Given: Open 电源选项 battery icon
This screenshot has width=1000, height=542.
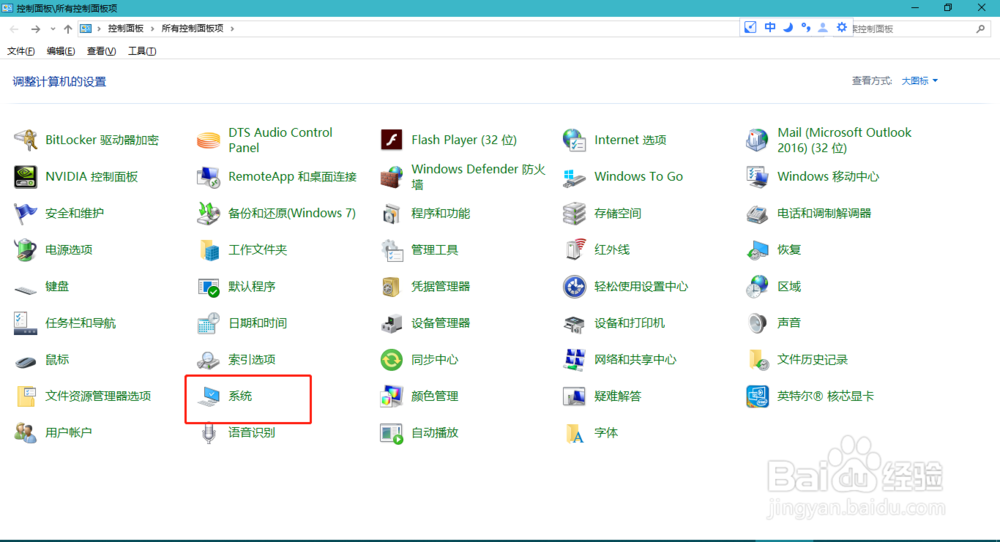Looking at the screenshot, I should click(x=25, y=249).
